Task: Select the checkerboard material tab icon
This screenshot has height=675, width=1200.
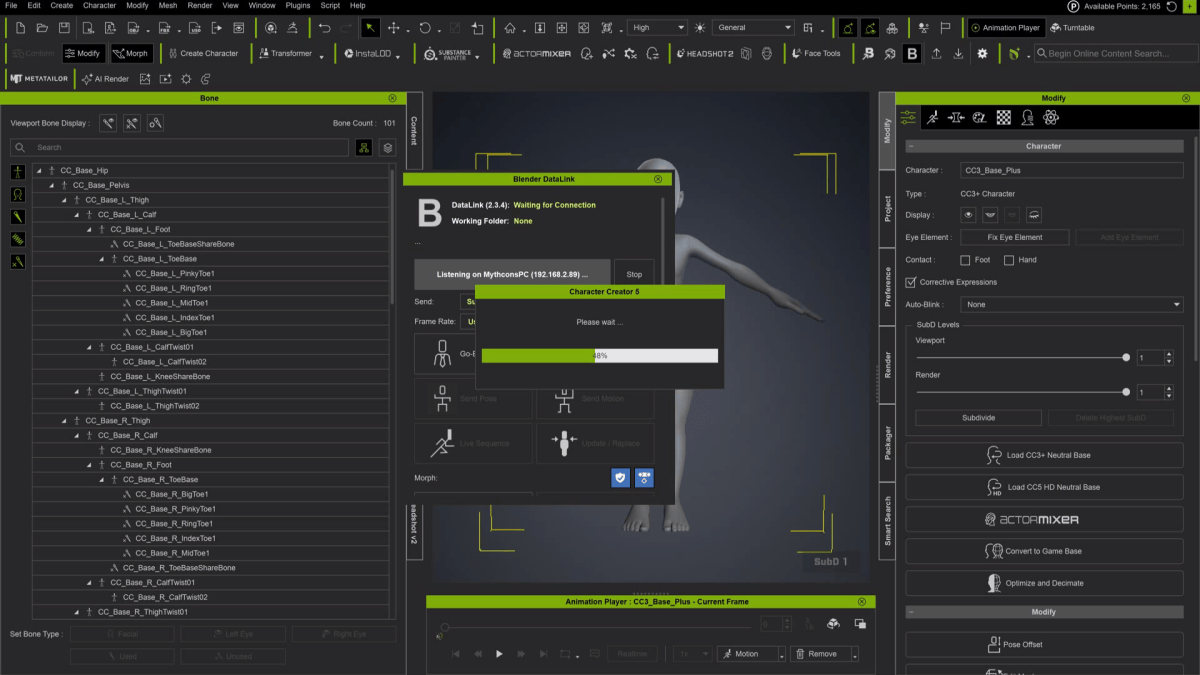Action: click(x=1003, y=117)
